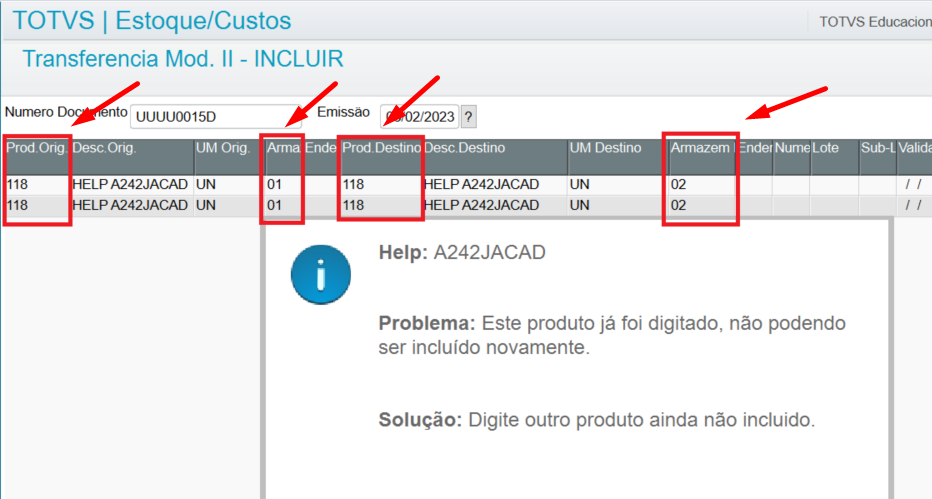Open the date help question-mark button

tap(468, 116)
